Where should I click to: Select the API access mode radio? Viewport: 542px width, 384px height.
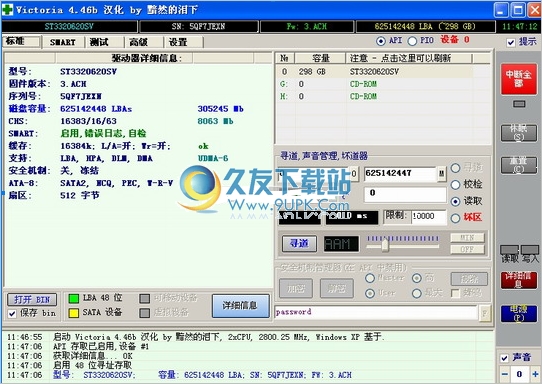pos(381,41)
